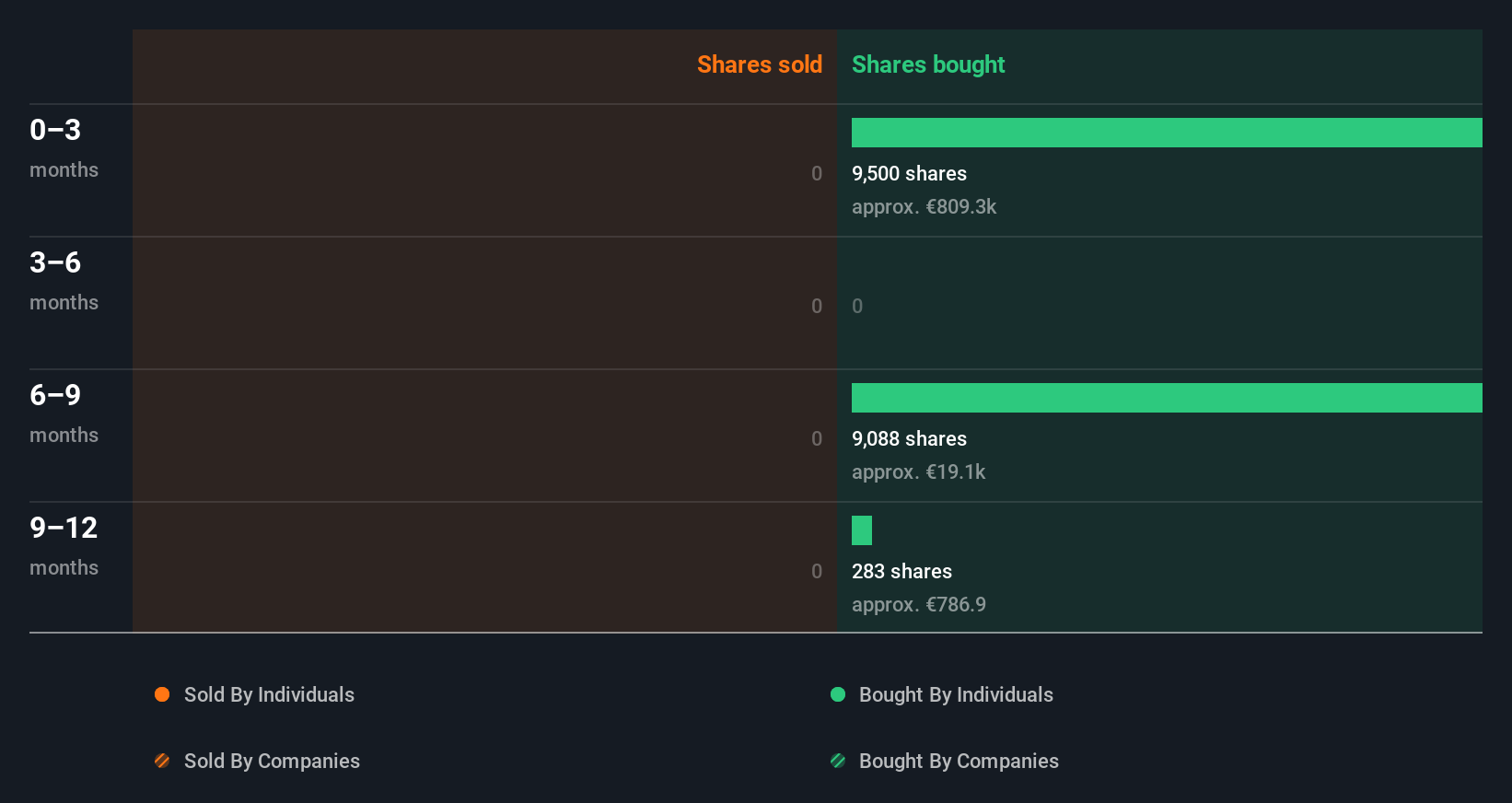This screenshot has height=803, width=1512.
Task: Click the approx. €809.3k value
Action: [x=924, y=206]
